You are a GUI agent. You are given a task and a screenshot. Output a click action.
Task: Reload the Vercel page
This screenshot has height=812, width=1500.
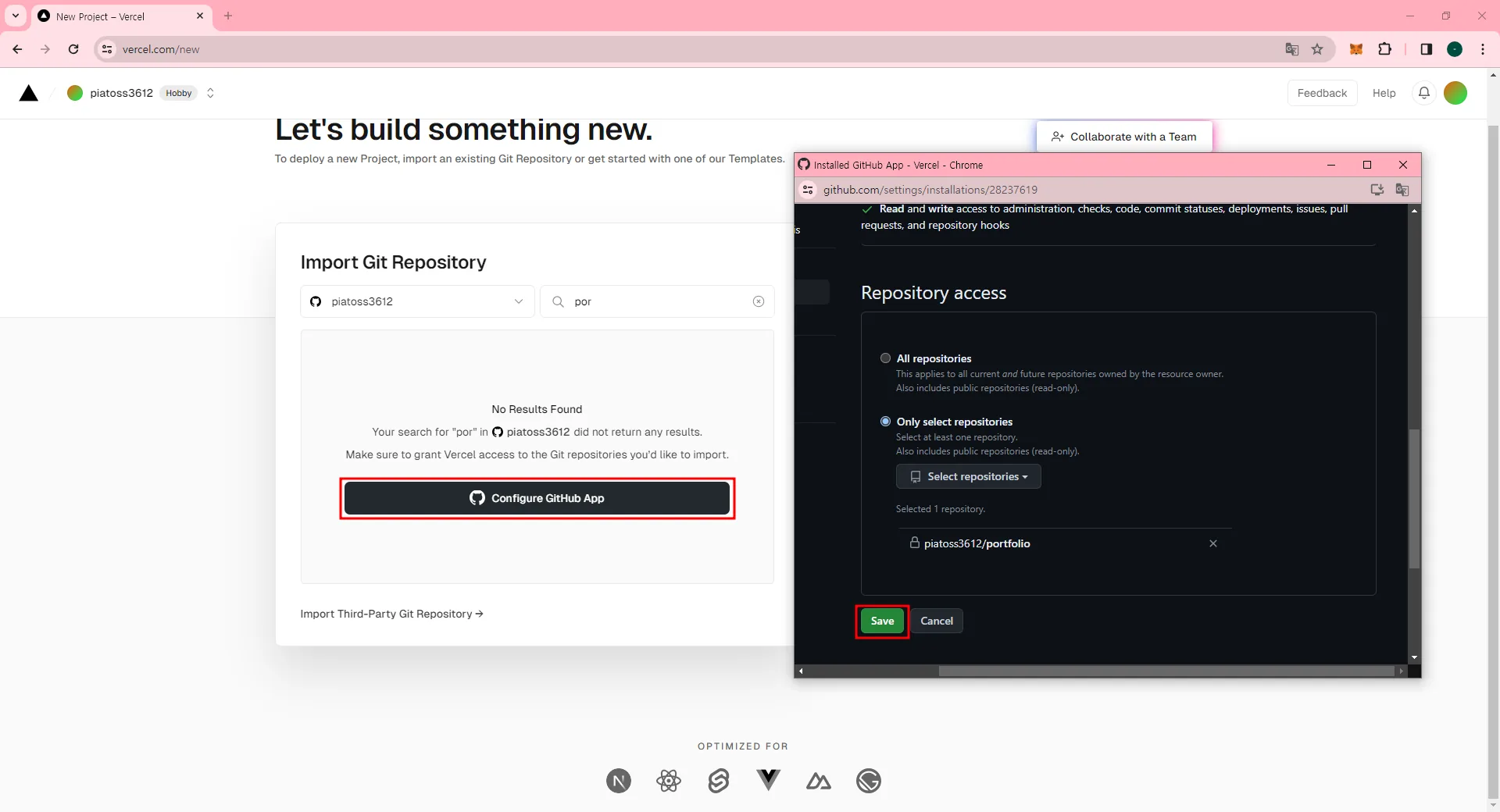(x=73, y=49)
